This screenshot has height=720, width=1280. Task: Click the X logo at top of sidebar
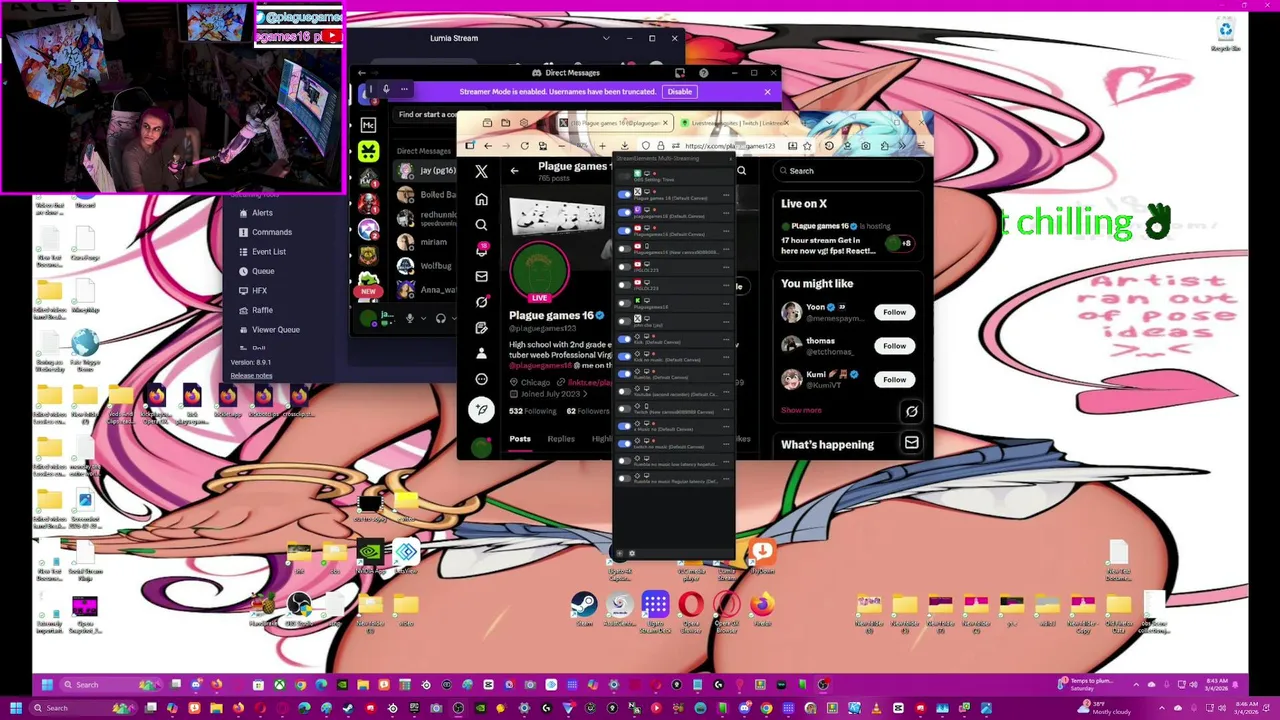point(481,172)
